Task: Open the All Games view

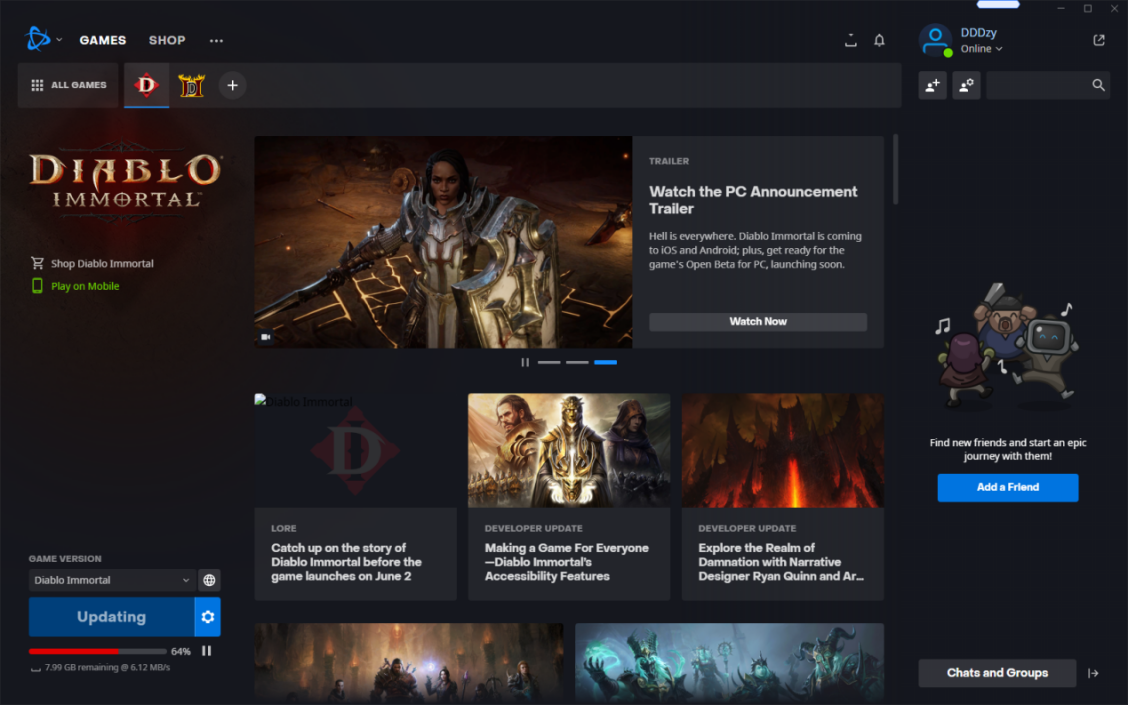Action: [68, 86]
